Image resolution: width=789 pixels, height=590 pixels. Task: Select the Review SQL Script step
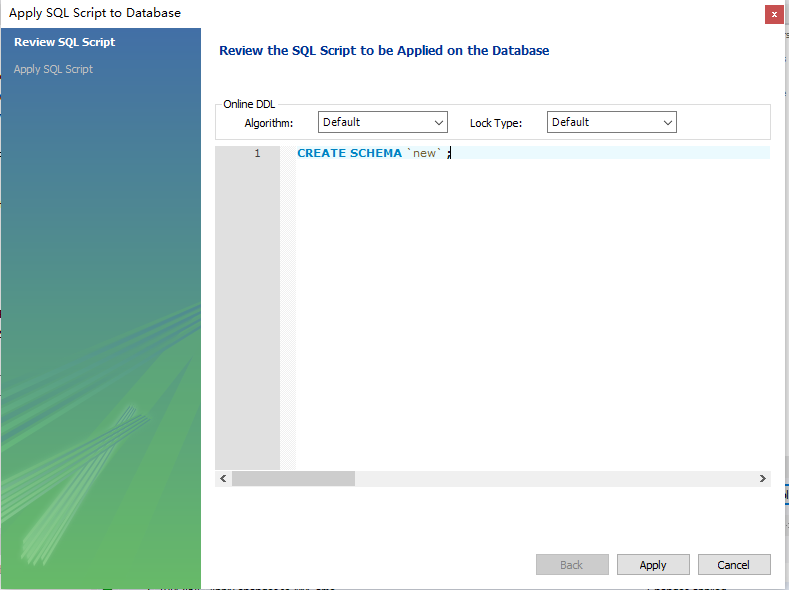point(64,42)
